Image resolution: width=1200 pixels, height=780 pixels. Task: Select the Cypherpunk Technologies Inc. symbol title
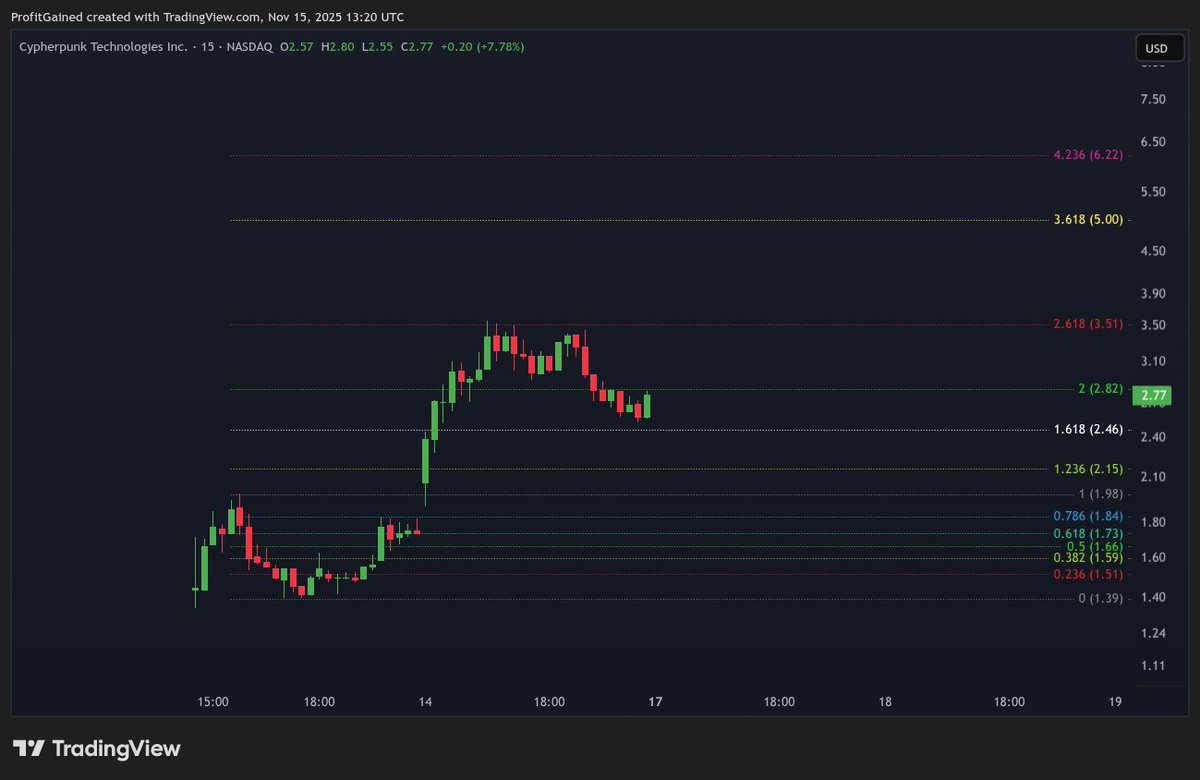click(103, 47)
